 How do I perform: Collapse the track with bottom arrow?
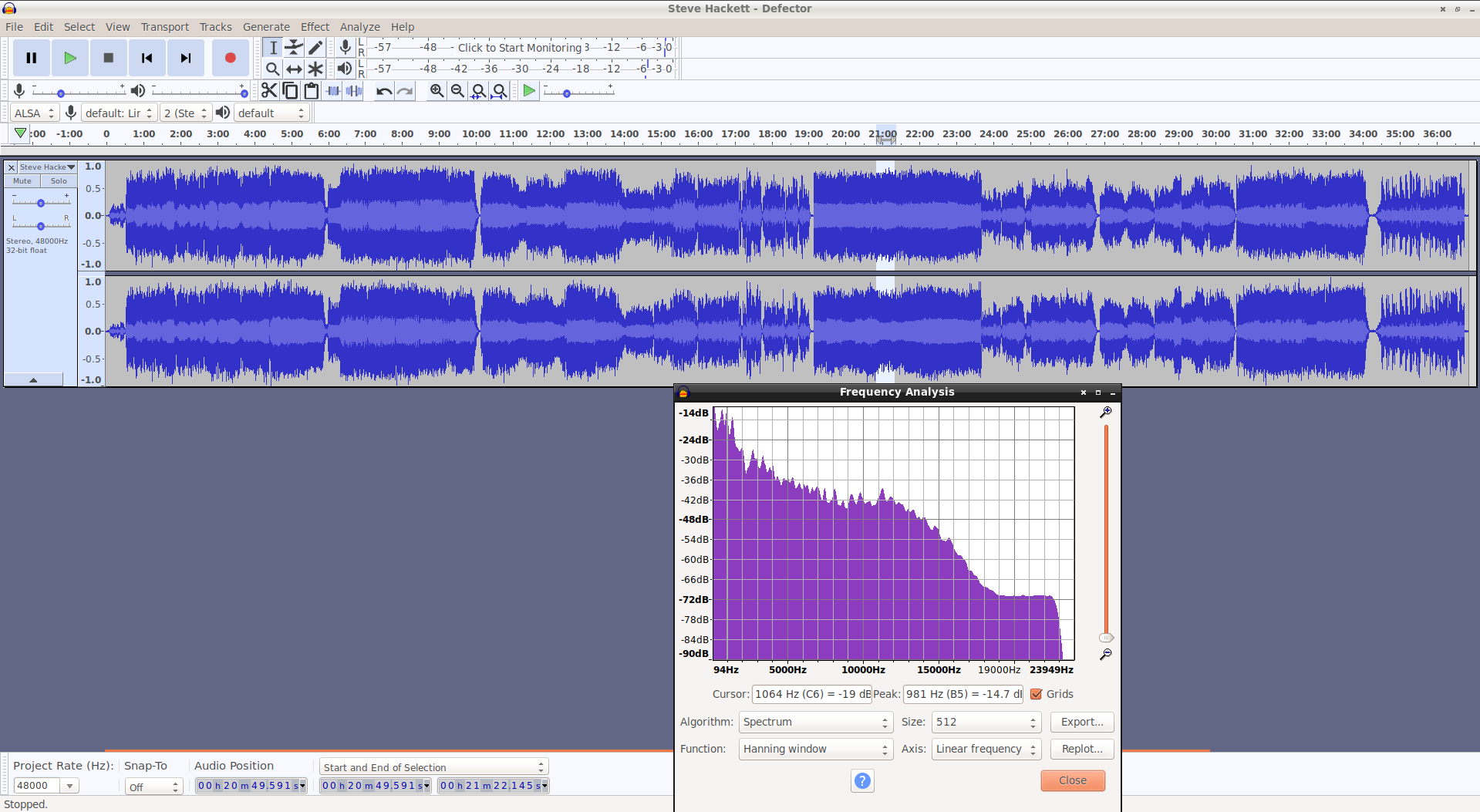pyautogui.click(x=33, y=380)
